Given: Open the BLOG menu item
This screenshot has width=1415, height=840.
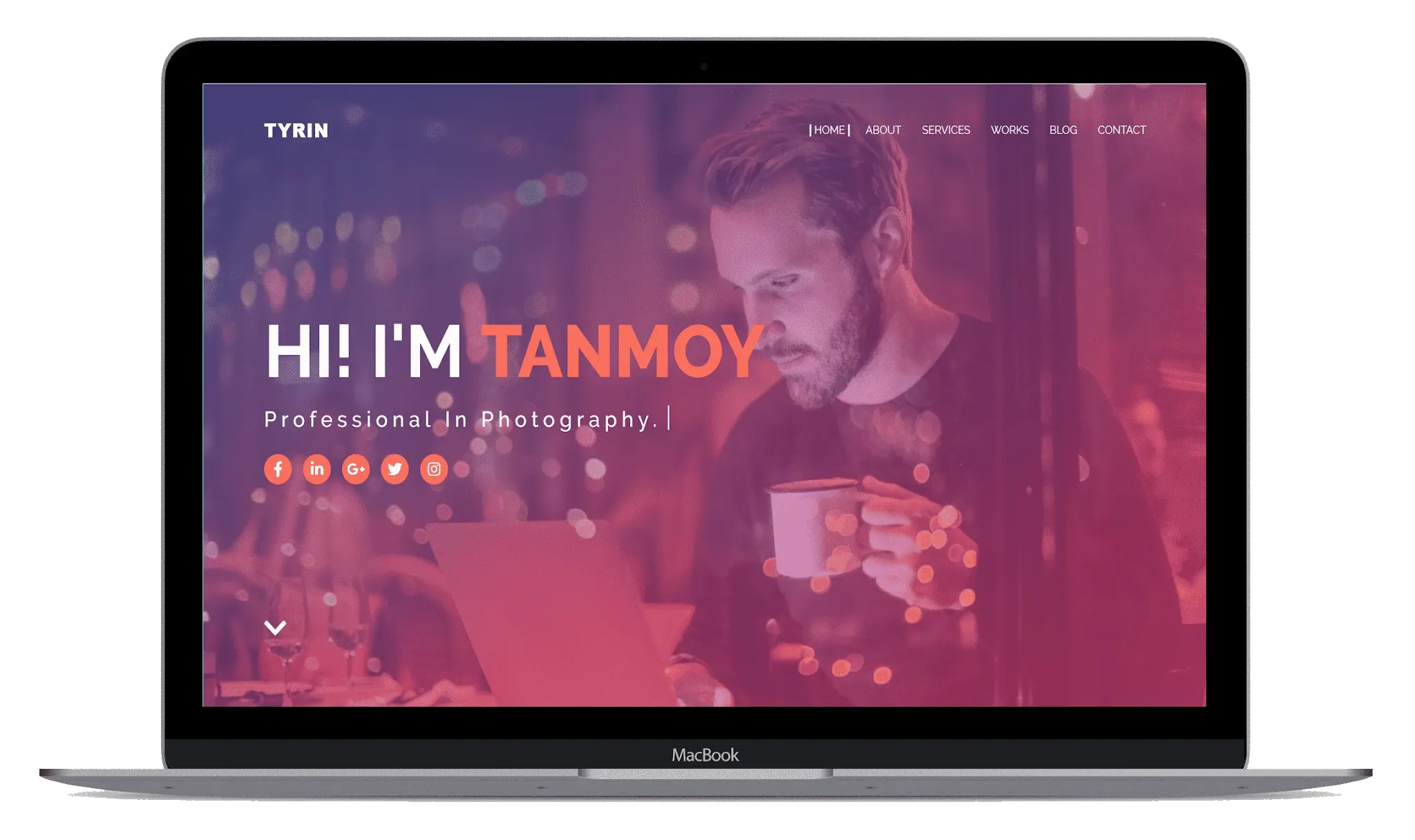Looking at the screenshot, I should coord(1063,130).
